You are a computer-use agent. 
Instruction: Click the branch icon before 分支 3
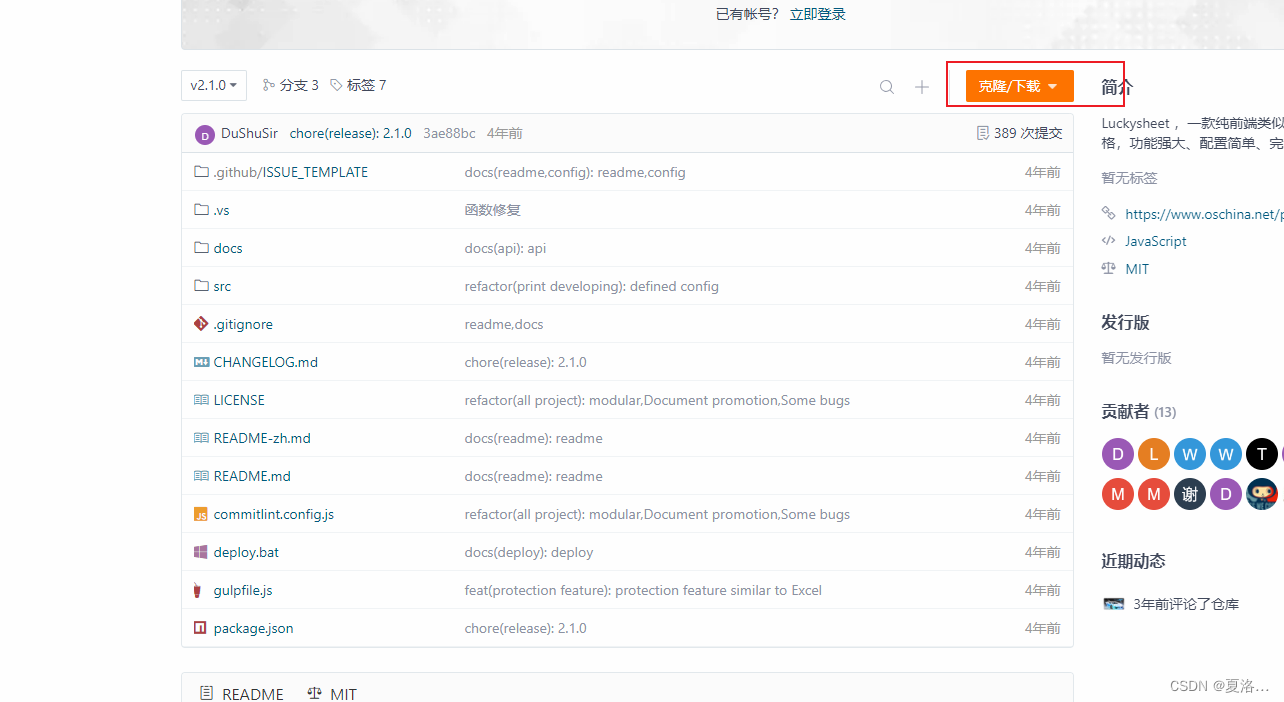click(x=268, y=85)
